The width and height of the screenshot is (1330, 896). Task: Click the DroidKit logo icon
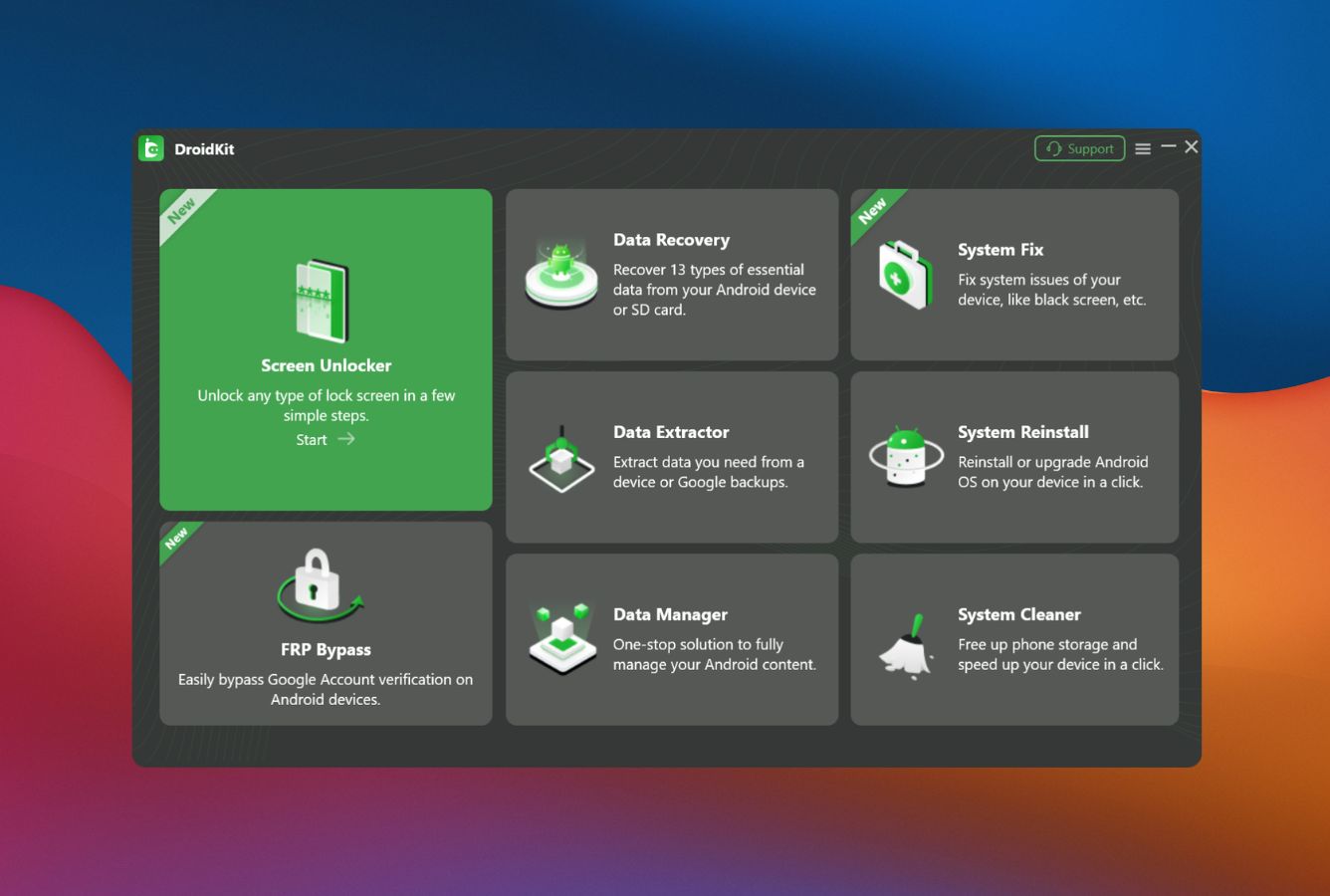(151, 148)
